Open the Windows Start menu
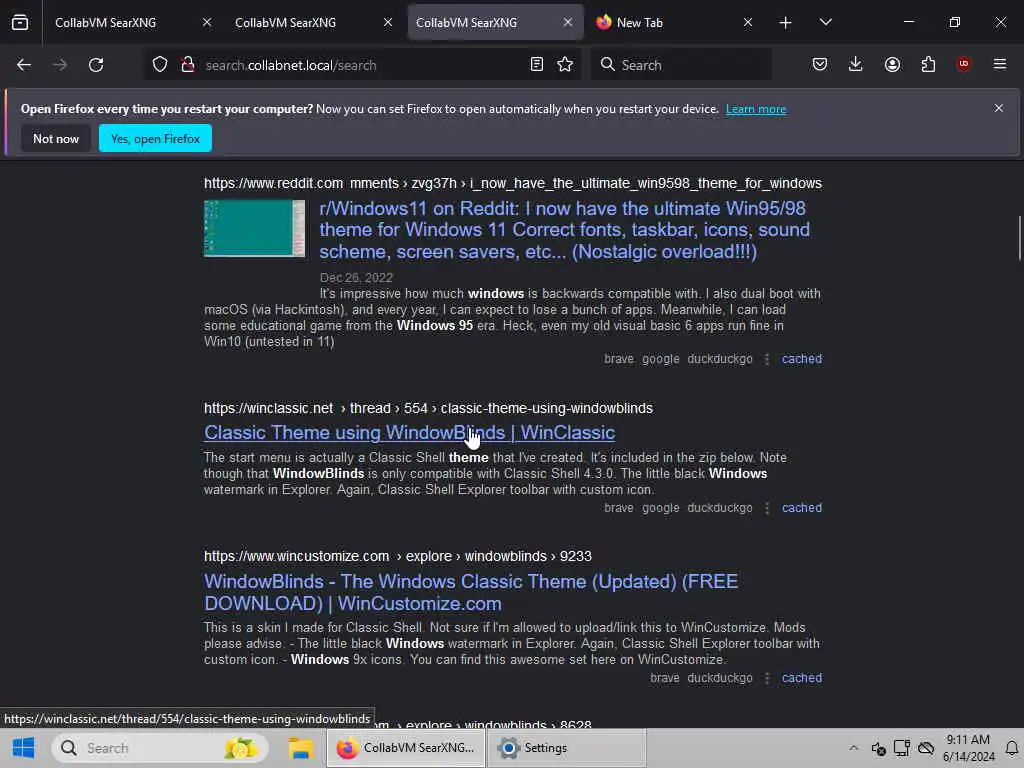Viewport: 1024px width, 768px height. click(23, 748)
